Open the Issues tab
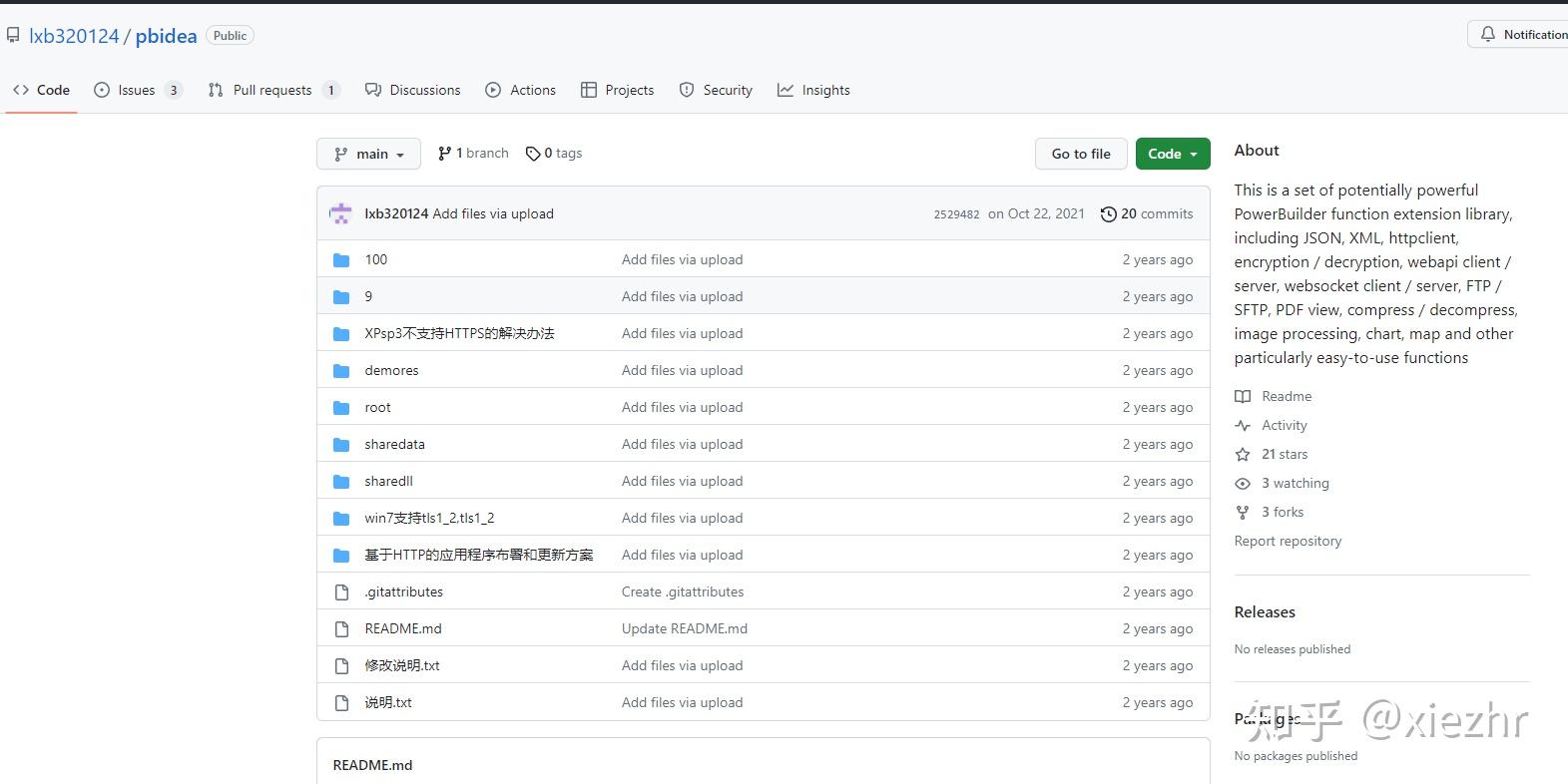Image resolution: width=1568 pixels, height=784 pixels. point(138,90)
